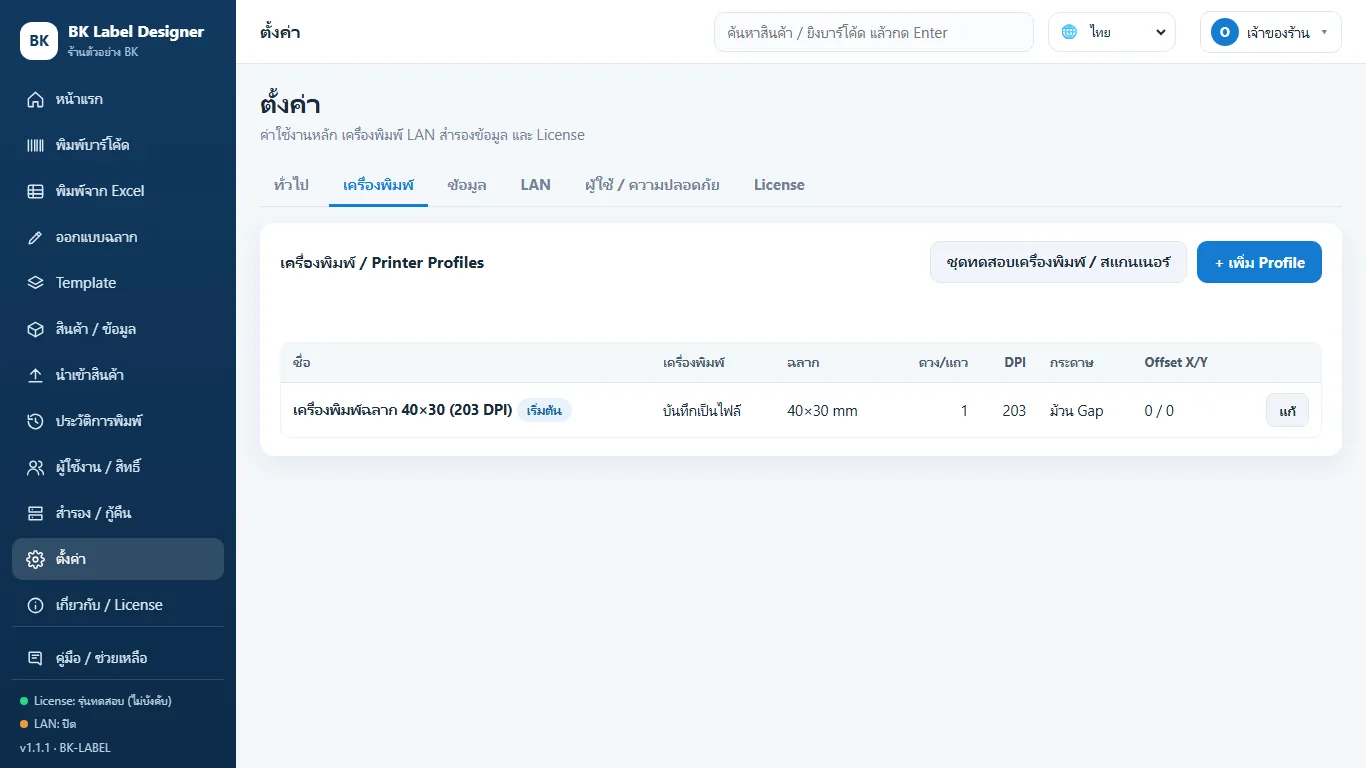Screen dimensions: 1366x768
Task: Click the License: รุ่นทดสอบ status line
Action: coord(96,701)
